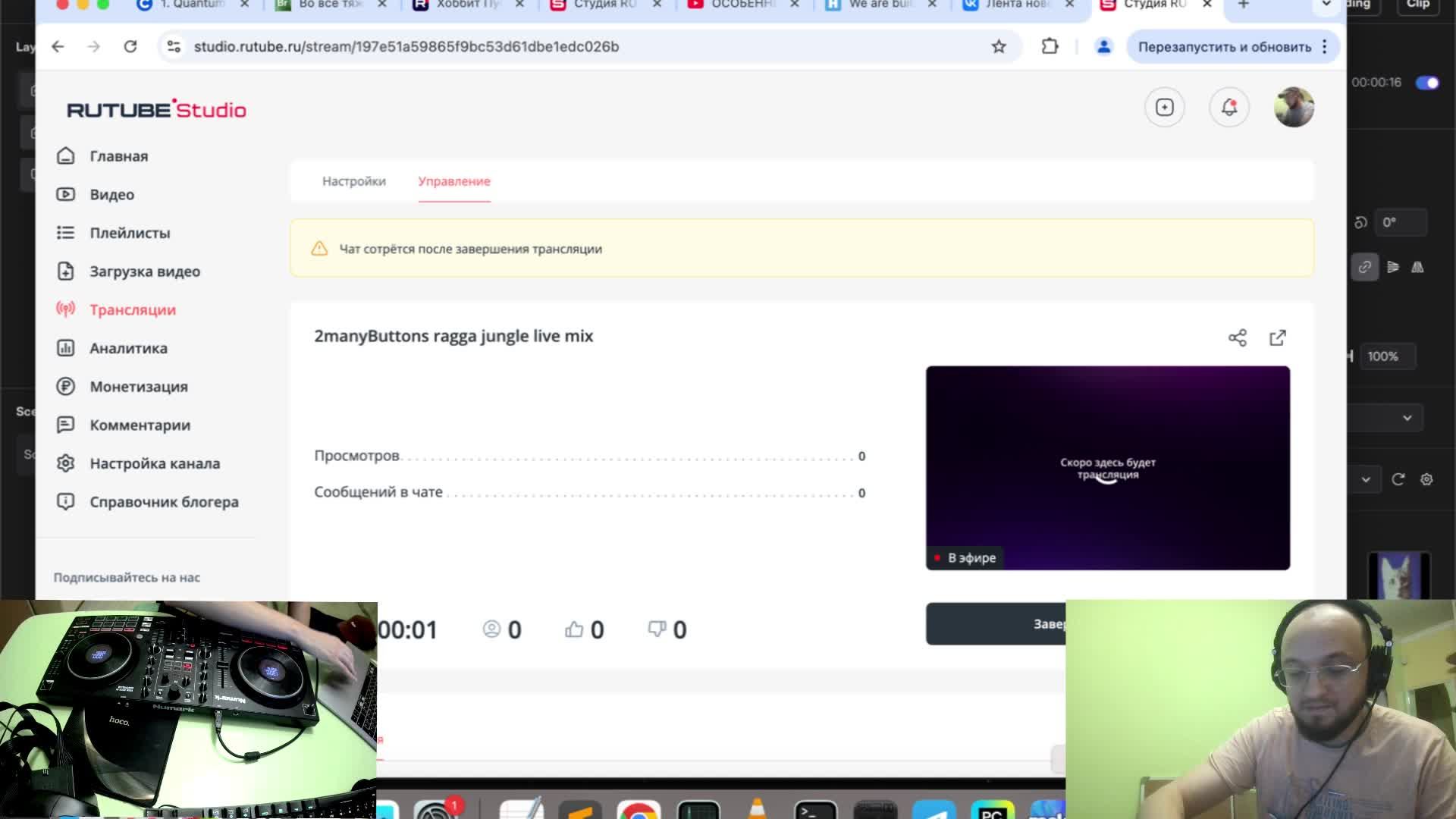The image size is (1456, 819).
Task: Open stream in new window icon
Action: click(x=1278, y=337)
